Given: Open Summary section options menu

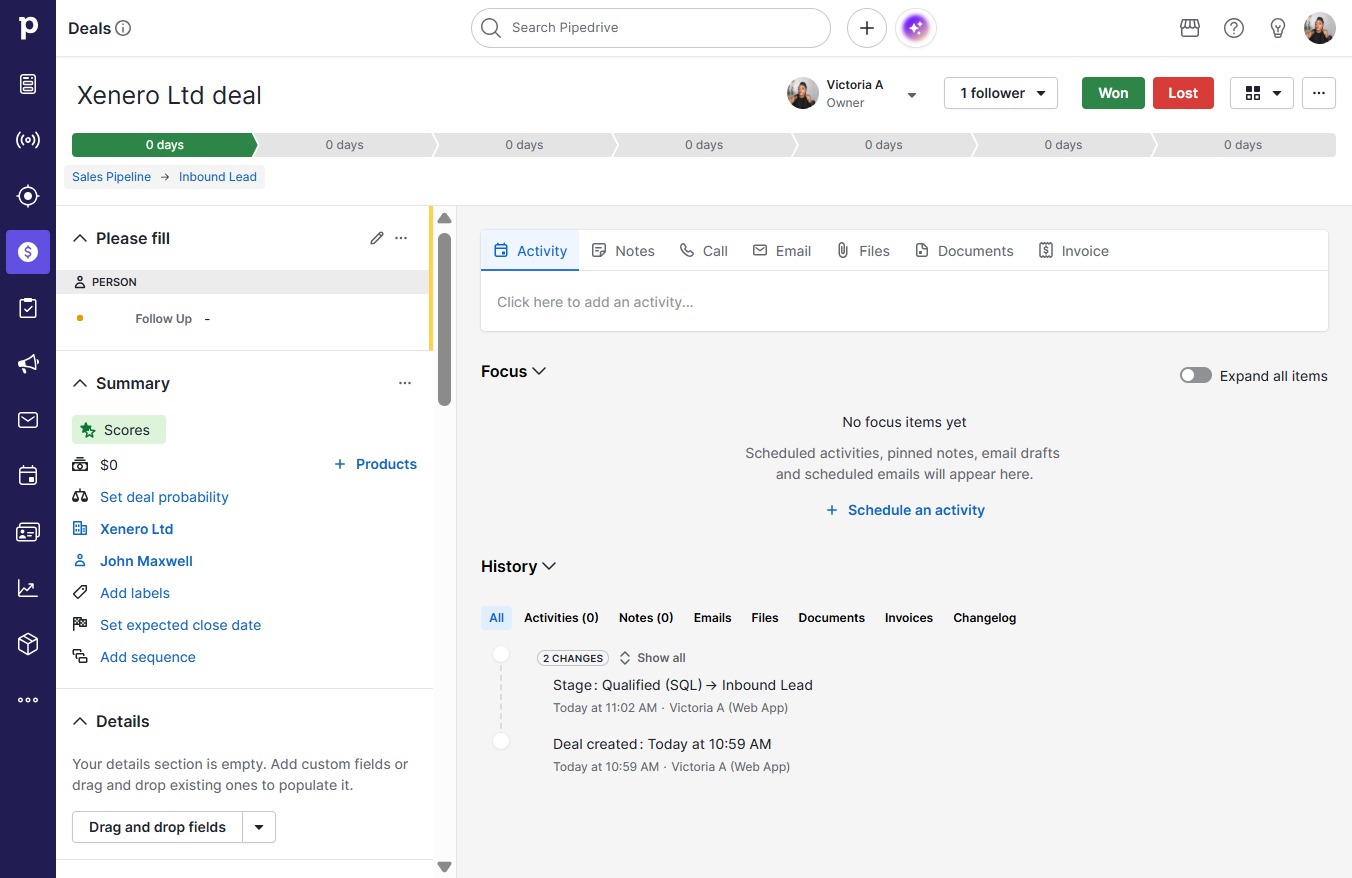Looking at the screenshot, I should [405, 383].
